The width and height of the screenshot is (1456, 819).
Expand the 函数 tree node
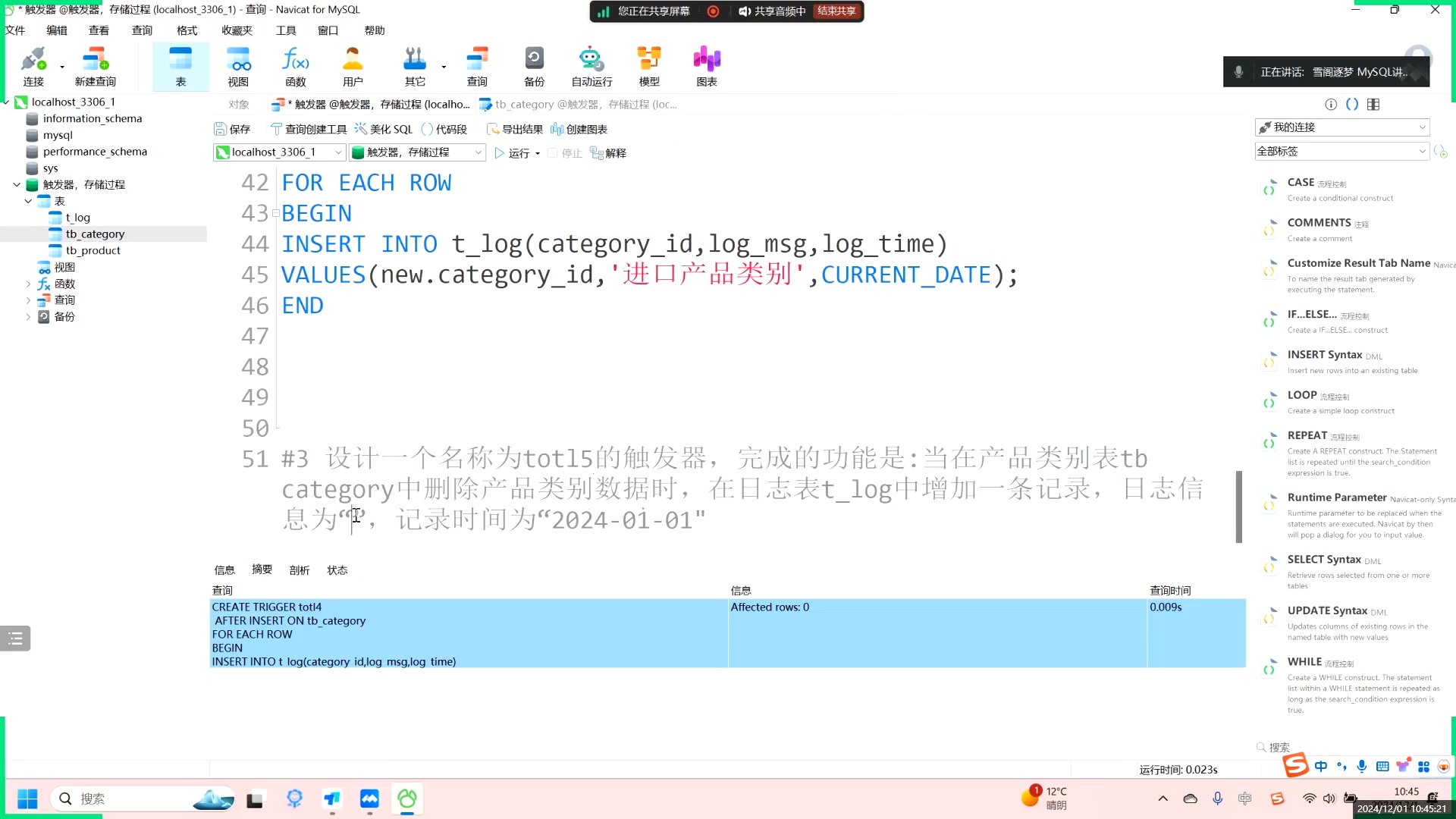tap(28, 284)
